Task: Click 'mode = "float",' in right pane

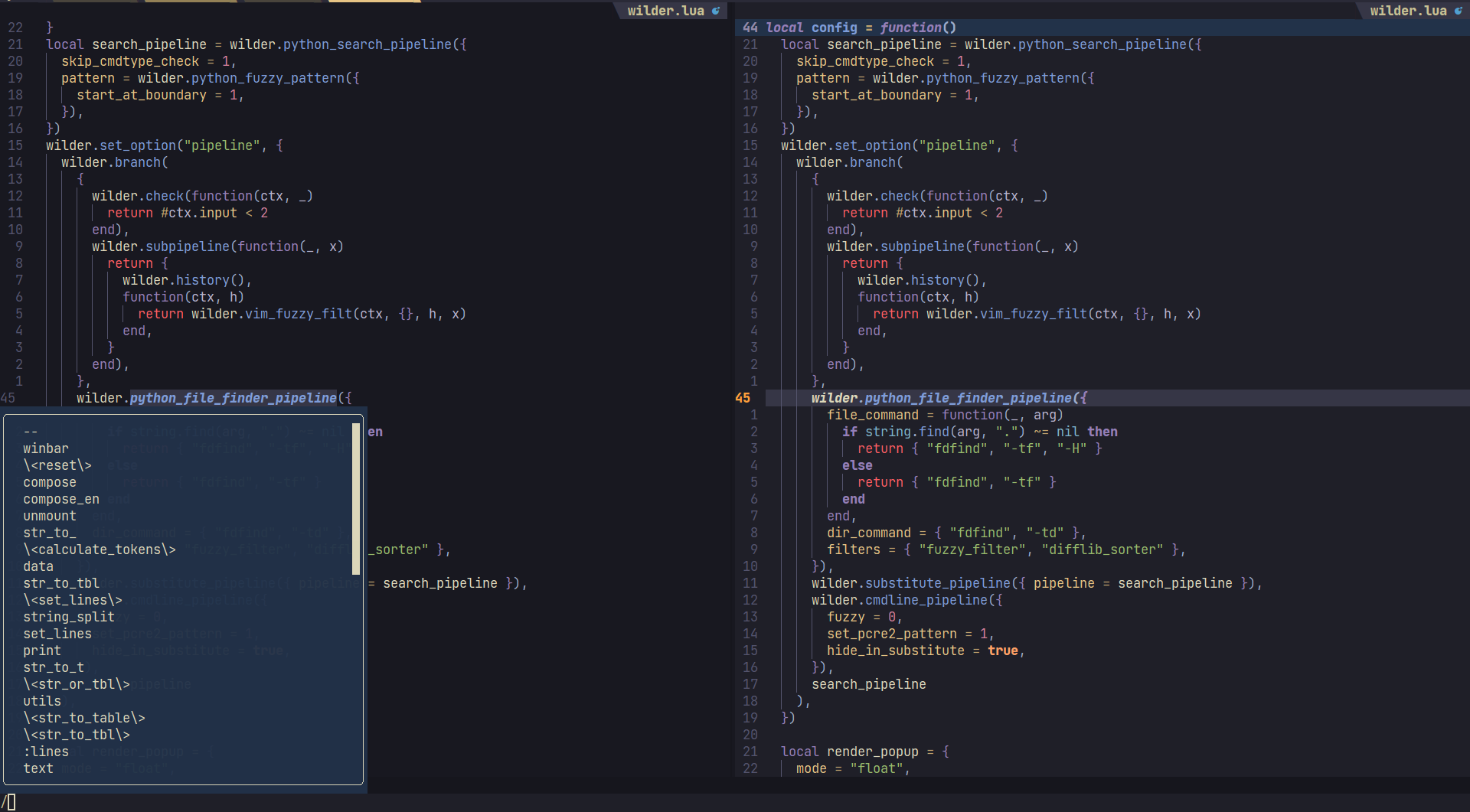Action: pyautogui.click(x=854, y=768)
